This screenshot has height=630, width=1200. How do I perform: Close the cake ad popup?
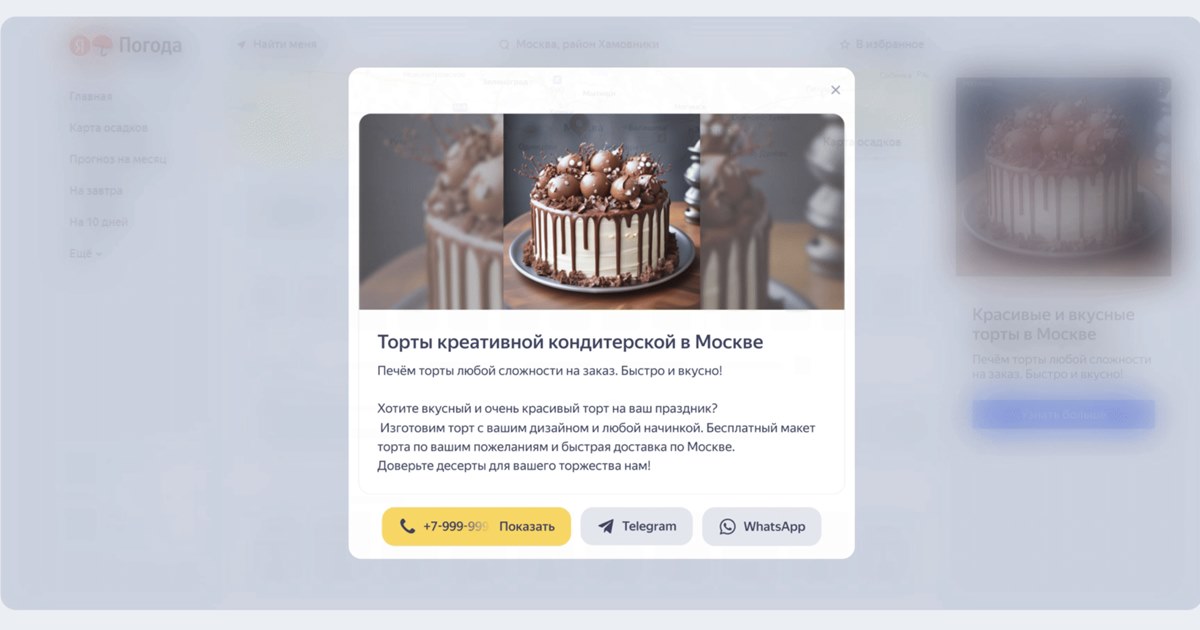coord(835,90)
